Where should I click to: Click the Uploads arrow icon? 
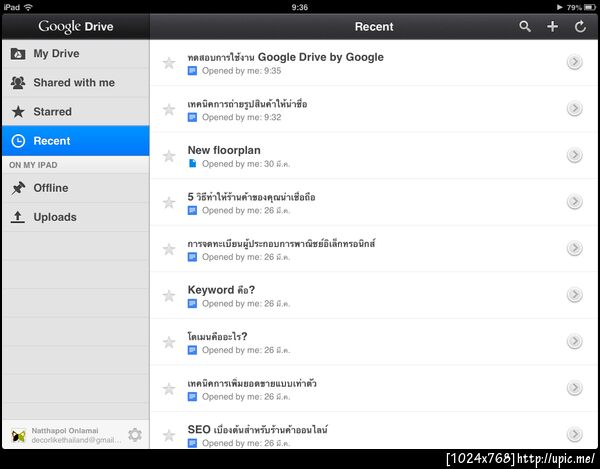18,217
